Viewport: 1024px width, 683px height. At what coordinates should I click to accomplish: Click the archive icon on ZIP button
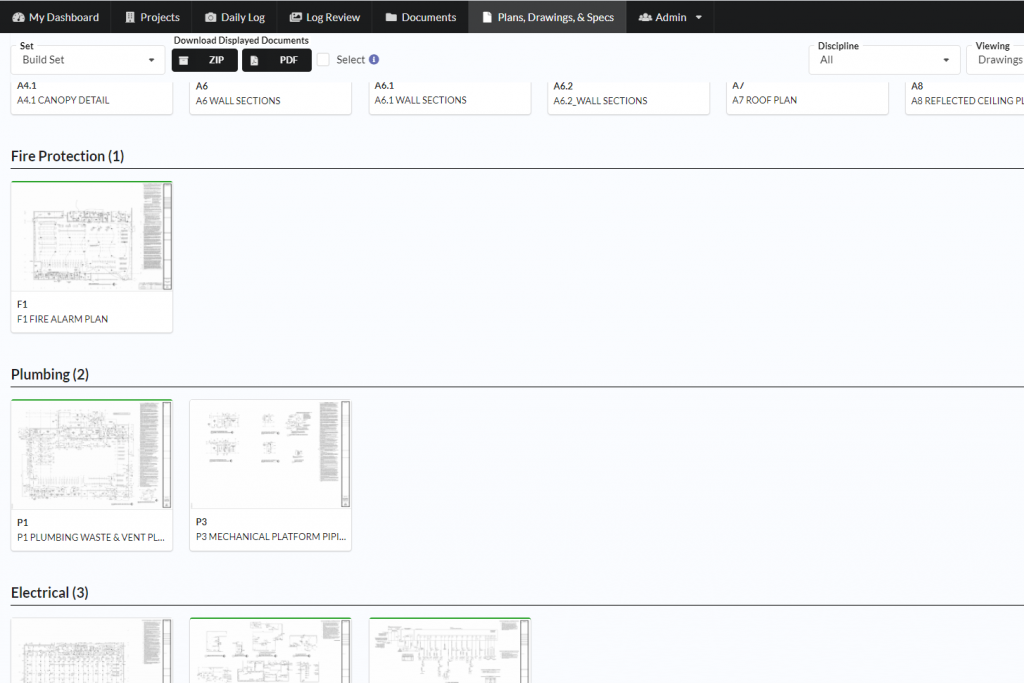coord(184,60)
